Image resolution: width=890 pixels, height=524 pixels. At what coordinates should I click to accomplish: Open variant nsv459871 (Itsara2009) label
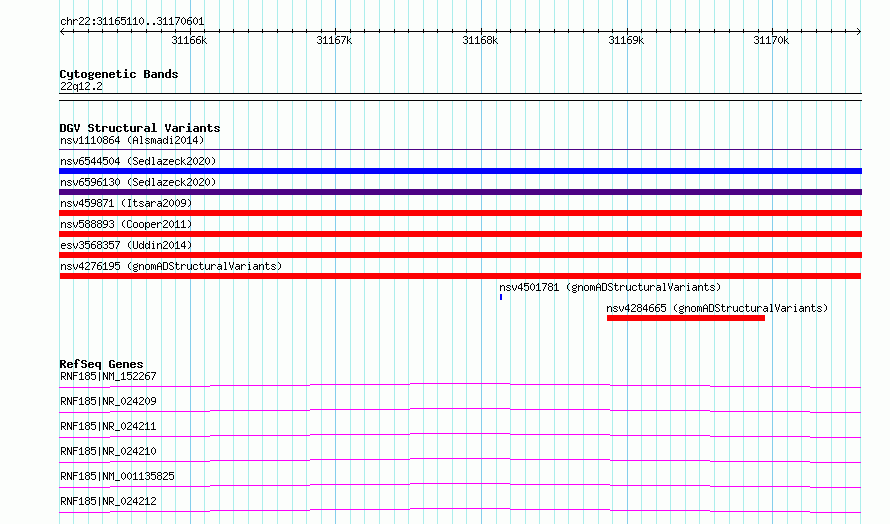(x=126, y=203)
